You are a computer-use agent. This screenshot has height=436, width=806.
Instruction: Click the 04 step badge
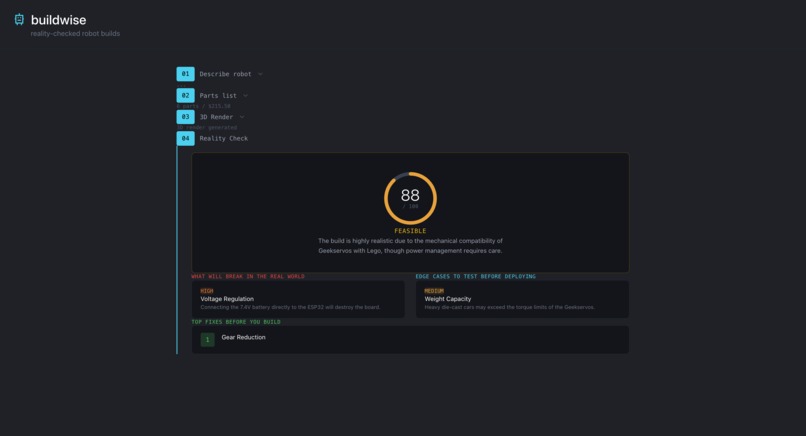pyautogui.click(x=186, y=138)
